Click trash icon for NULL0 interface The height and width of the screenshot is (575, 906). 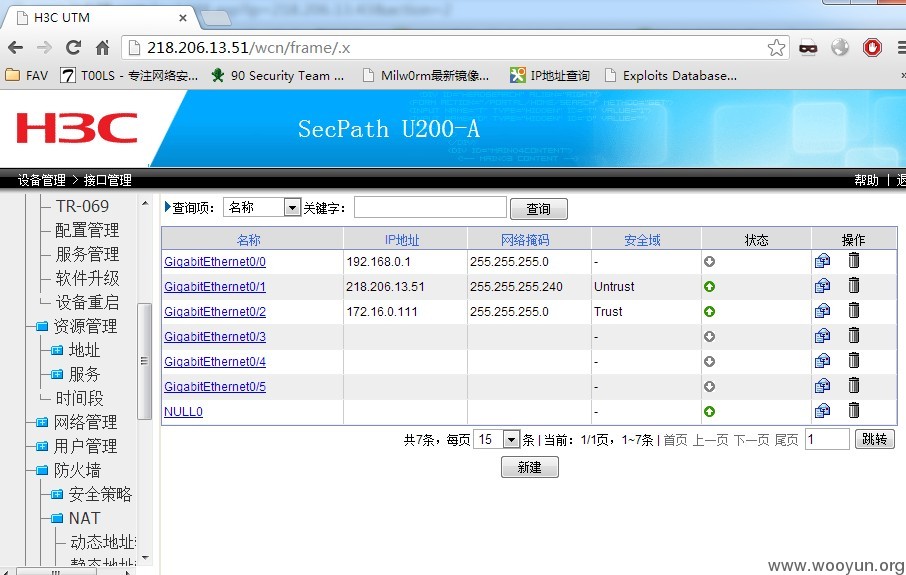tap(853, 410)
